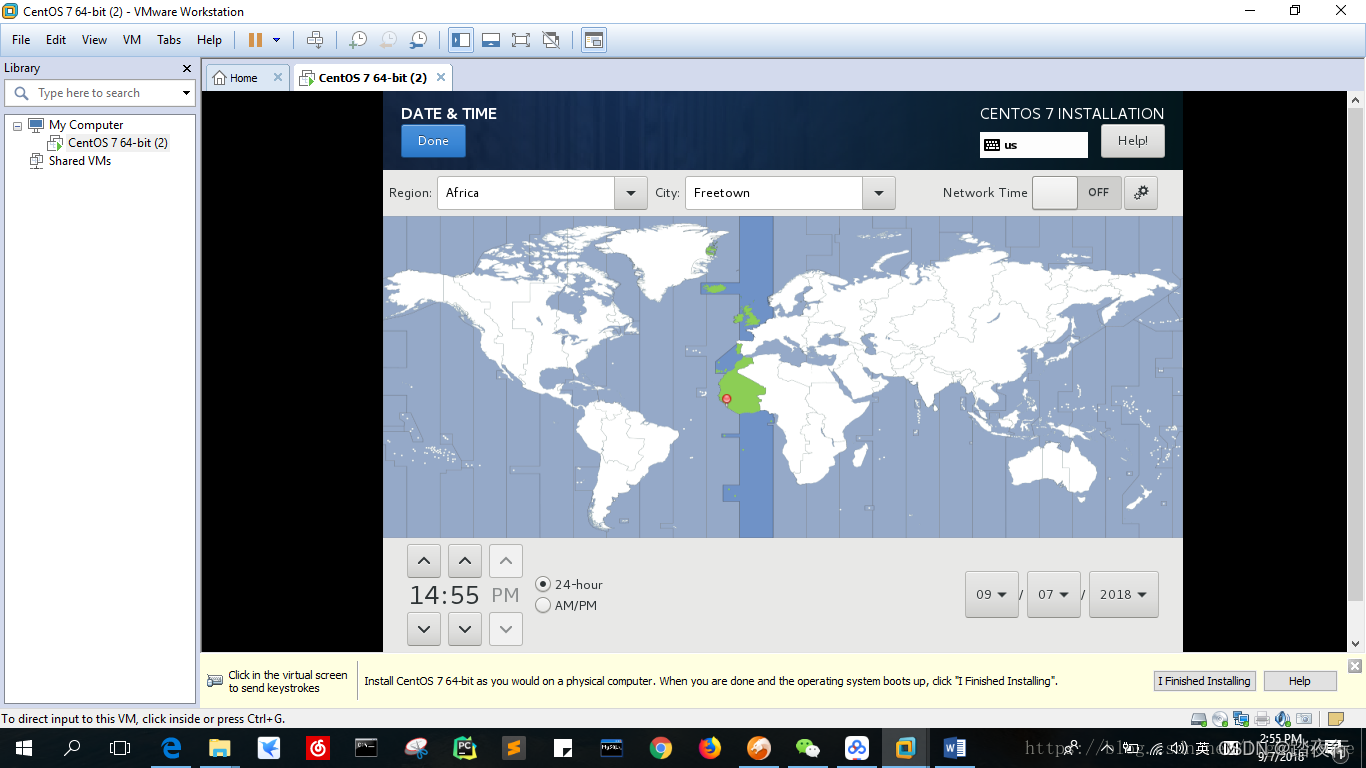
Task: Dismiss the install hint bar
Action: (1355, 666)
